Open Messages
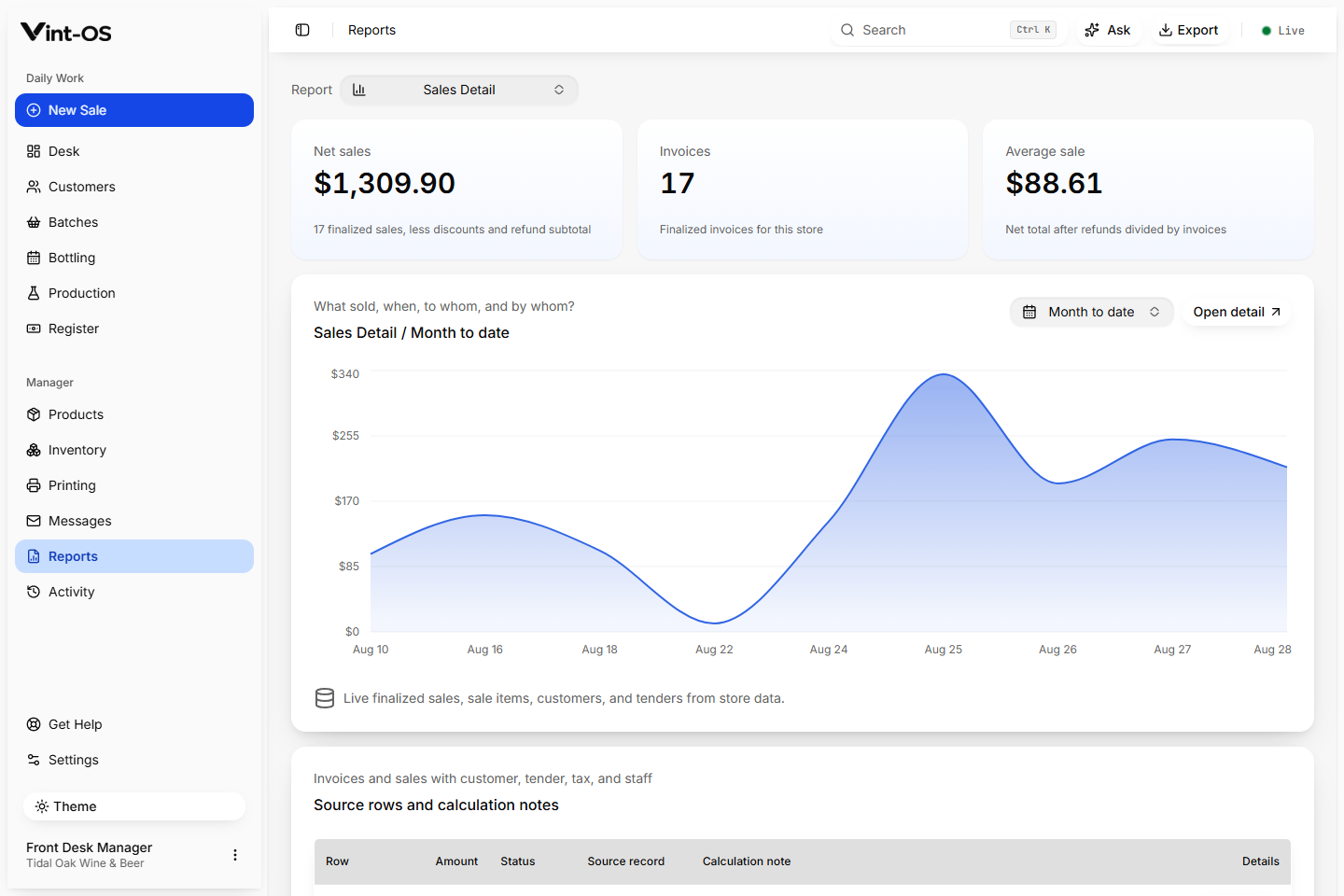 [x=134, y=521]
